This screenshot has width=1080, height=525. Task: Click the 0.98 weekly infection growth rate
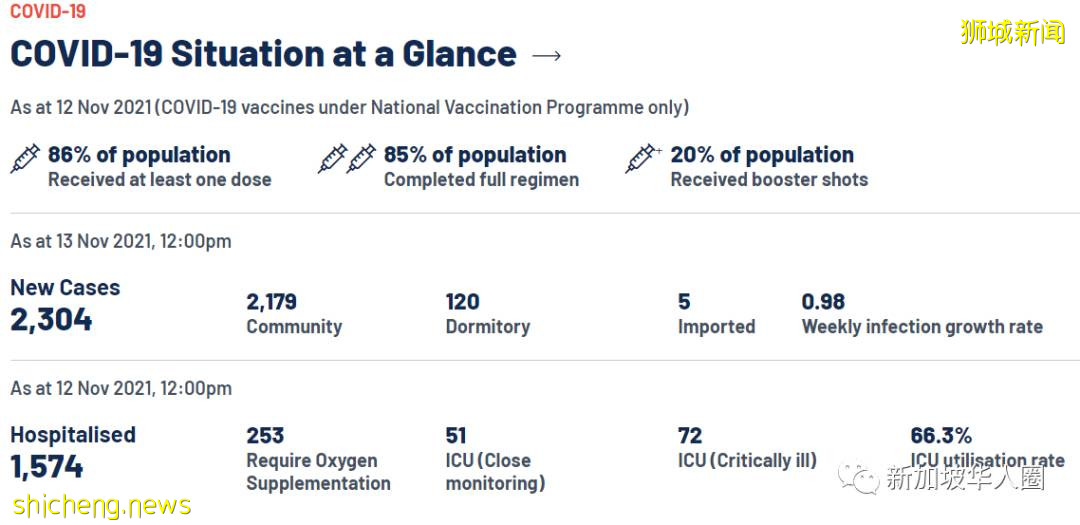[823, 302]
